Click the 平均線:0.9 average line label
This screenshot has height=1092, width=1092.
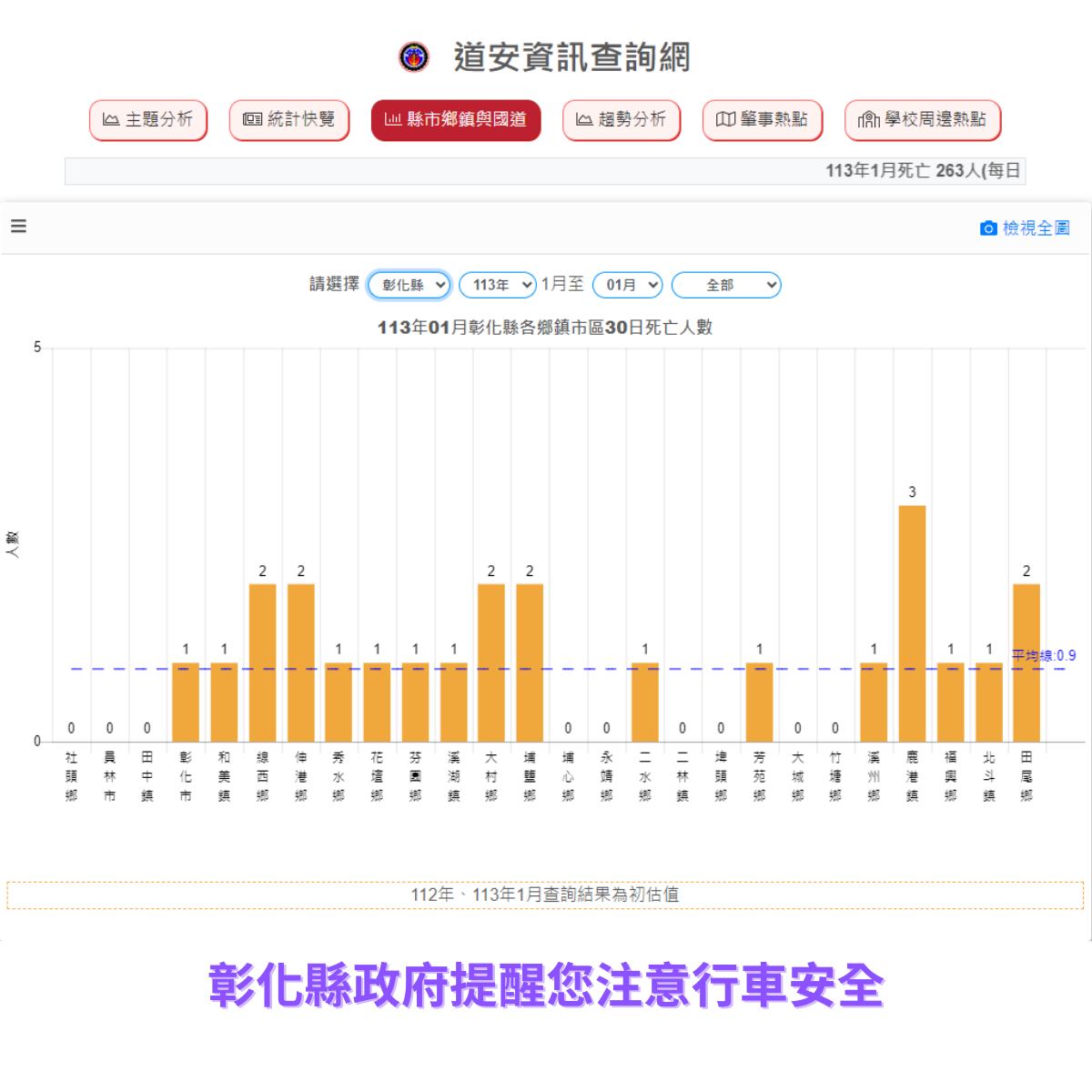pos(1044,655)
